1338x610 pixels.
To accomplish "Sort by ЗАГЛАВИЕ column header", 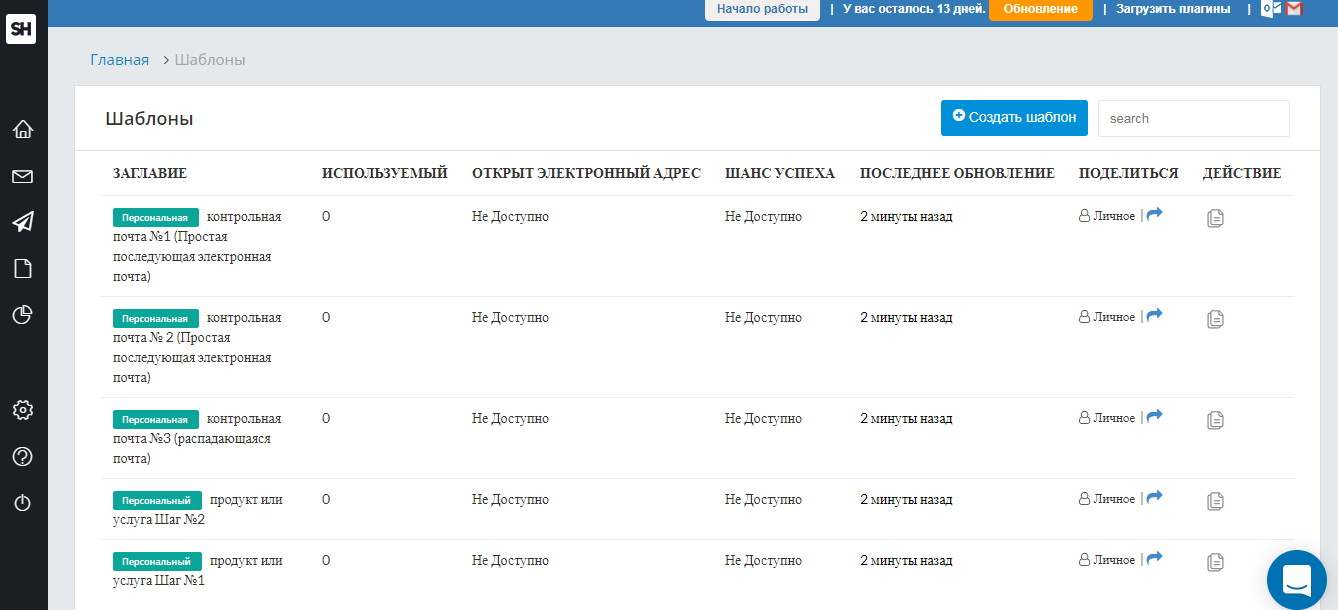I will click(x=150, y=173).
